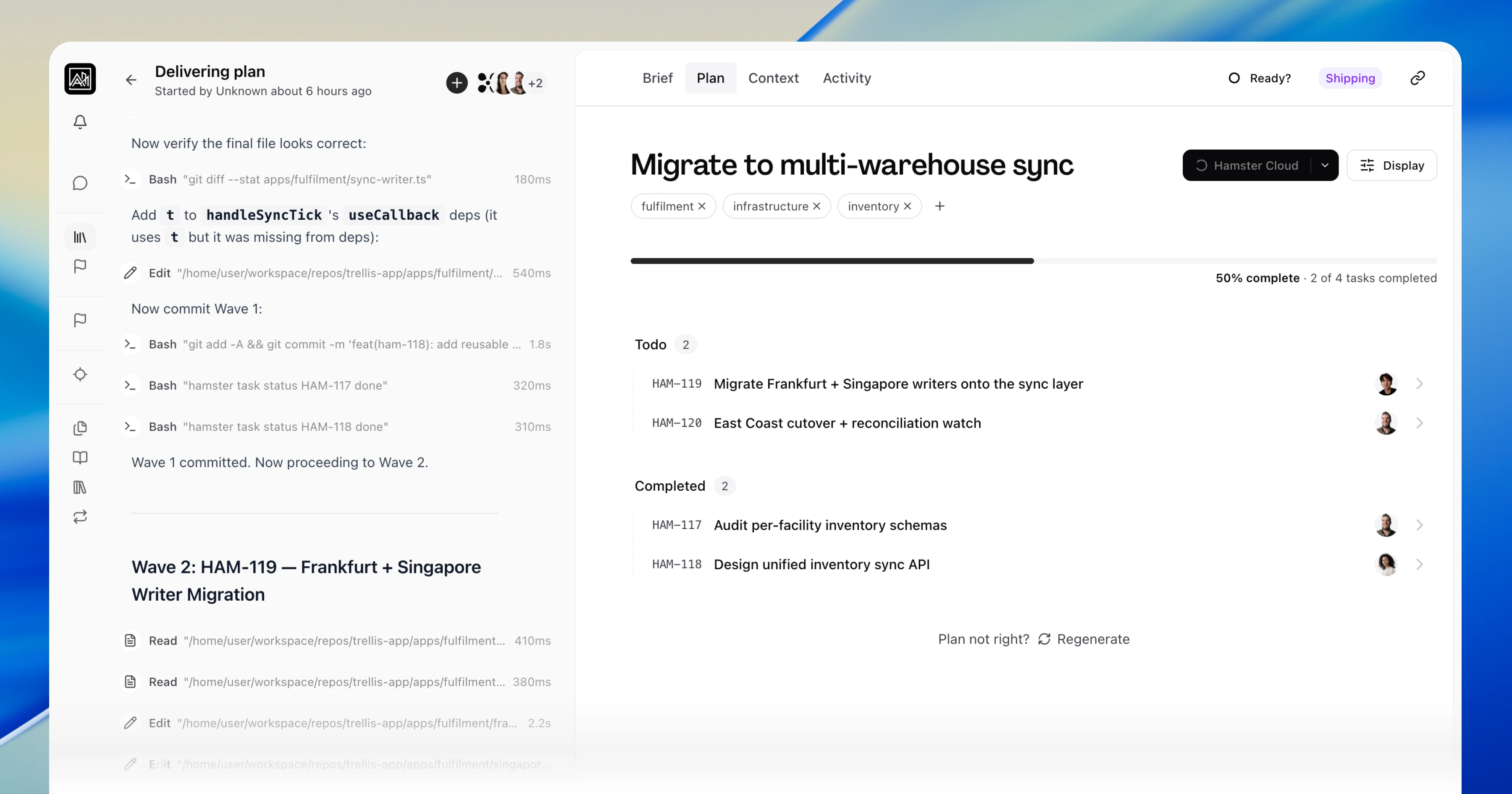Screen dimensions: 1512x794
Task: Open task Design unified inventory sync API
Action: click(x=821, y=564)
